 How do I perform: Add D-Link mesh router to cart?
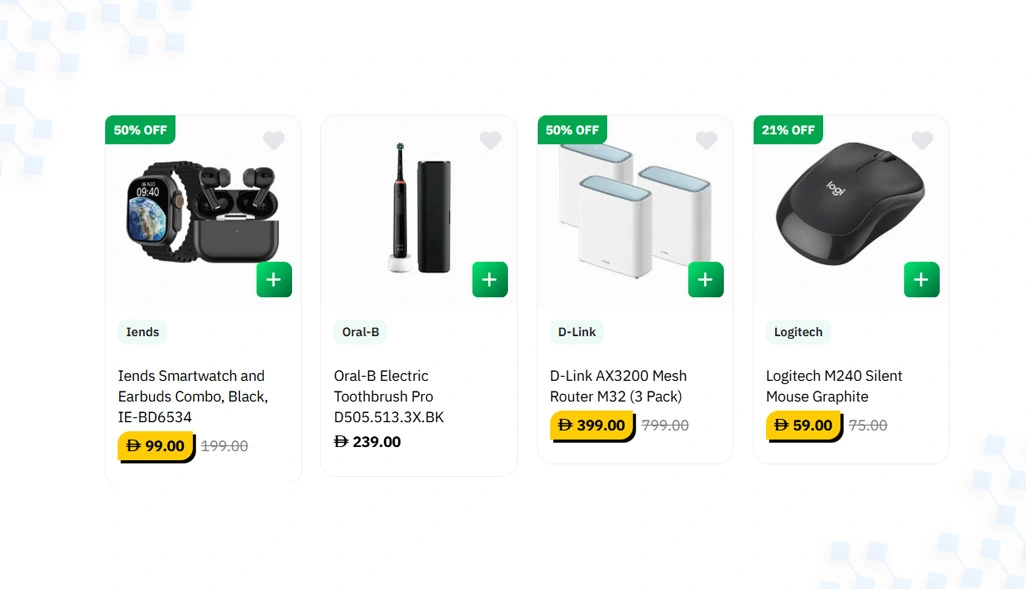tap(706, 279)
